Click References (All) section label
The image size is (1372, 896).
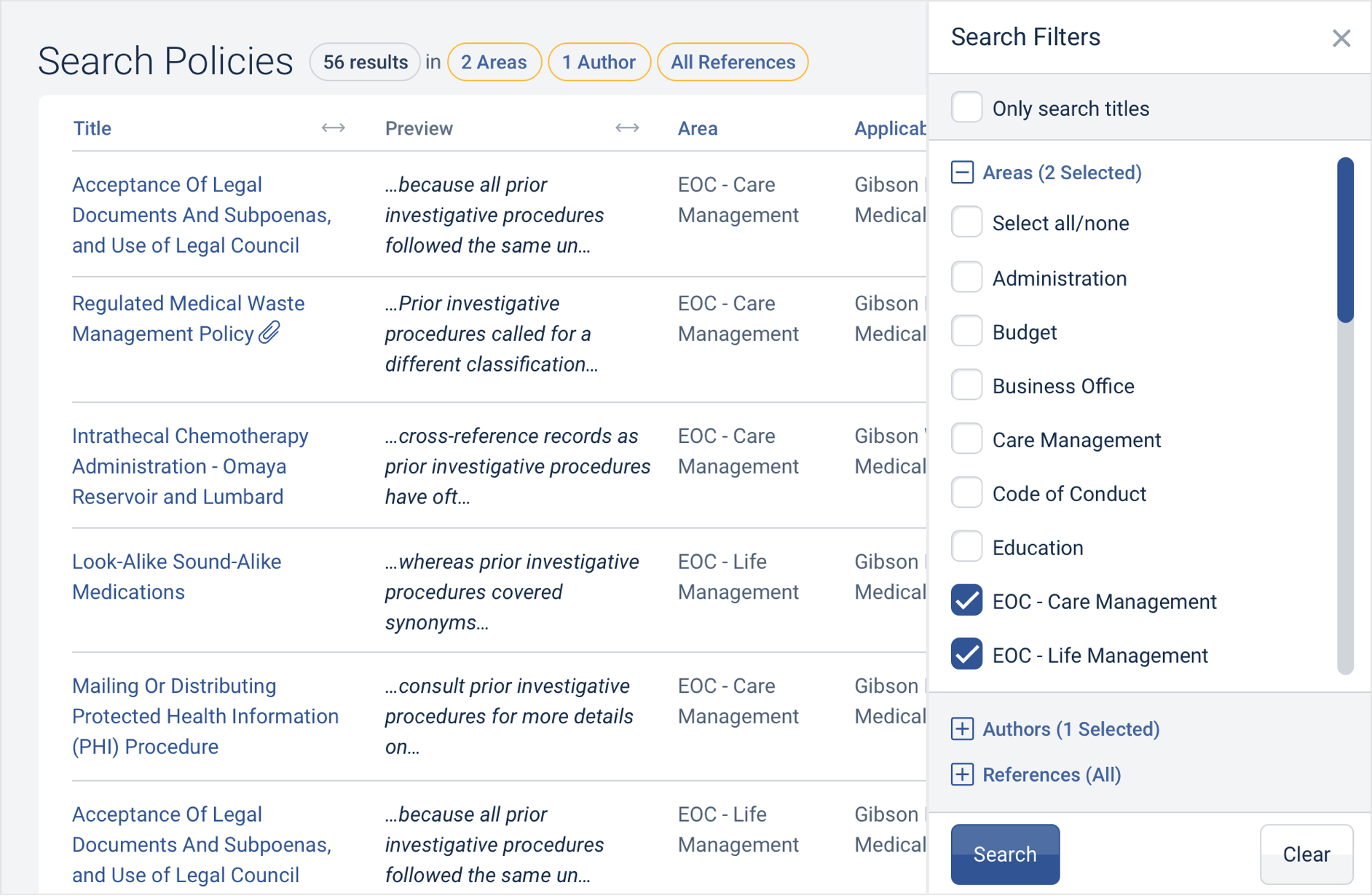(1052, 774)
